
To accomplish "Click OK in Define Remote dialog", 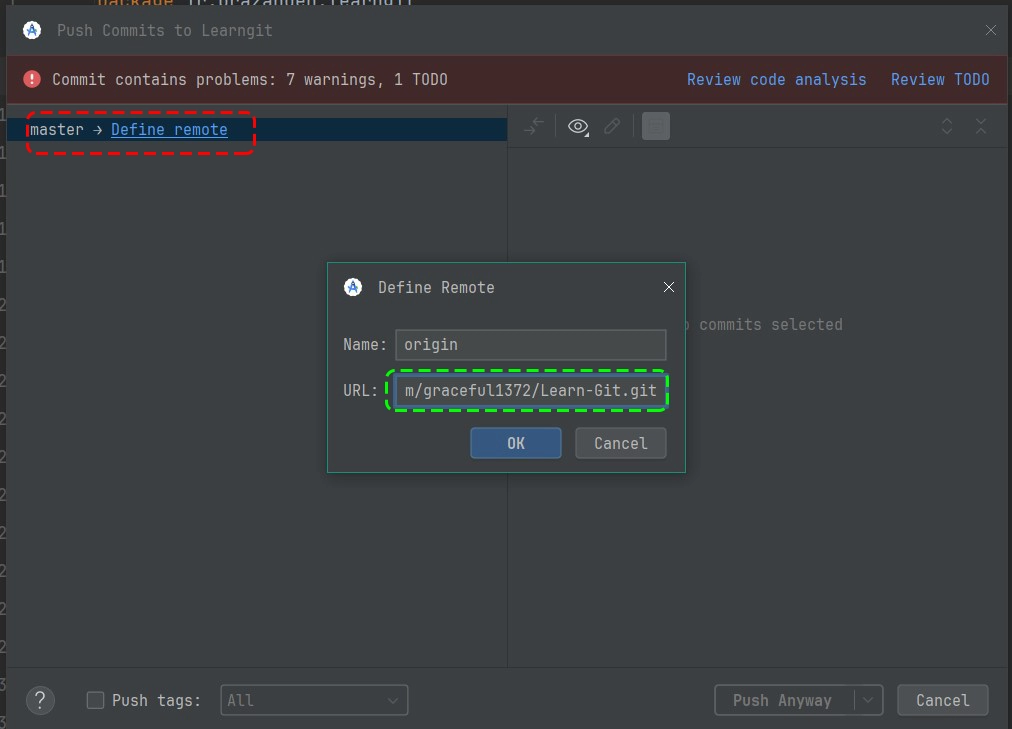I will tap(516, 443).
